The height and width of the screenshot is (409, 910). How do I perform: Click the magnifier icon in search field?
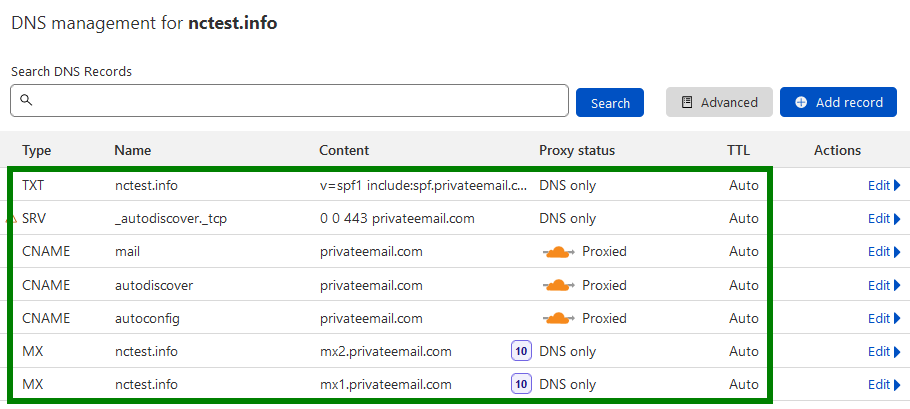[26, 100]
